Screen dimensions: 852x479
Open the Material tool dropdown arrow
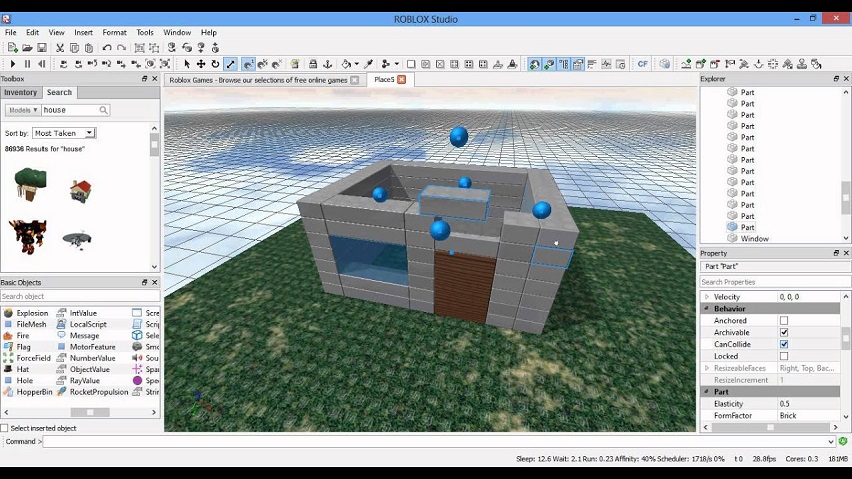click(x=397, y=64)
